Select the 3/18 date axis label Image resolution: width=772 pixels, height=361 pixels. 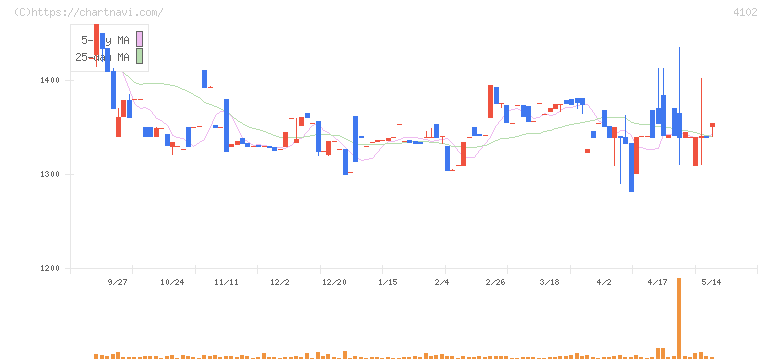[549, 282]
